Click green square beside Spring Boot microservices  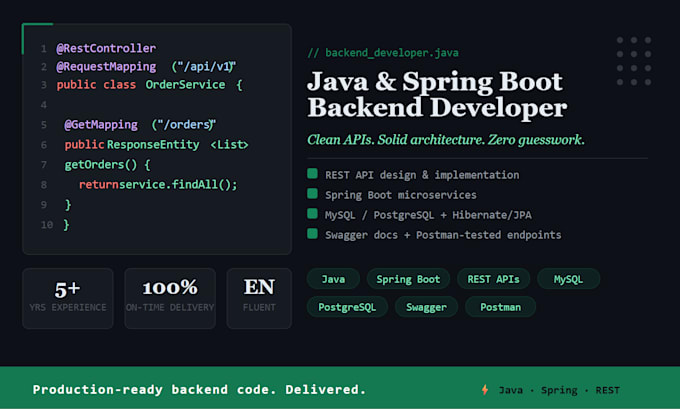pos(312,193)
